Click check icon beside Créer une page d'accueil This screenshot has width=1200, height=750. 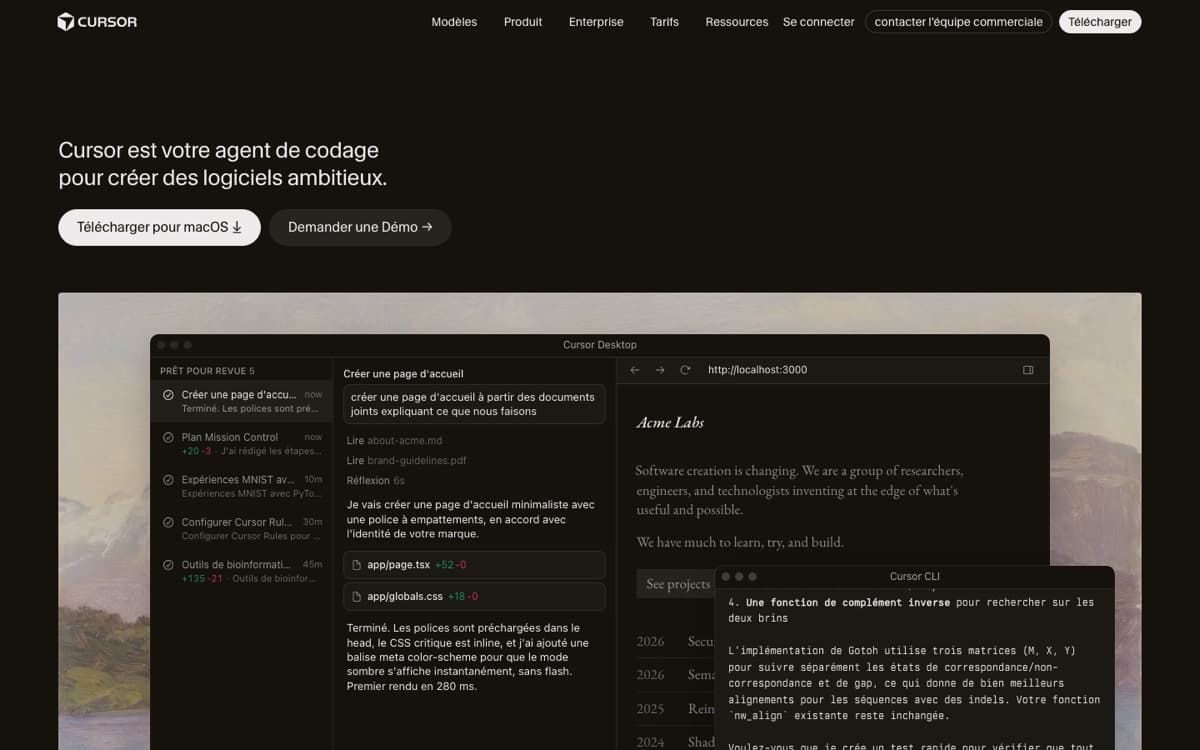tap(168, 395)
